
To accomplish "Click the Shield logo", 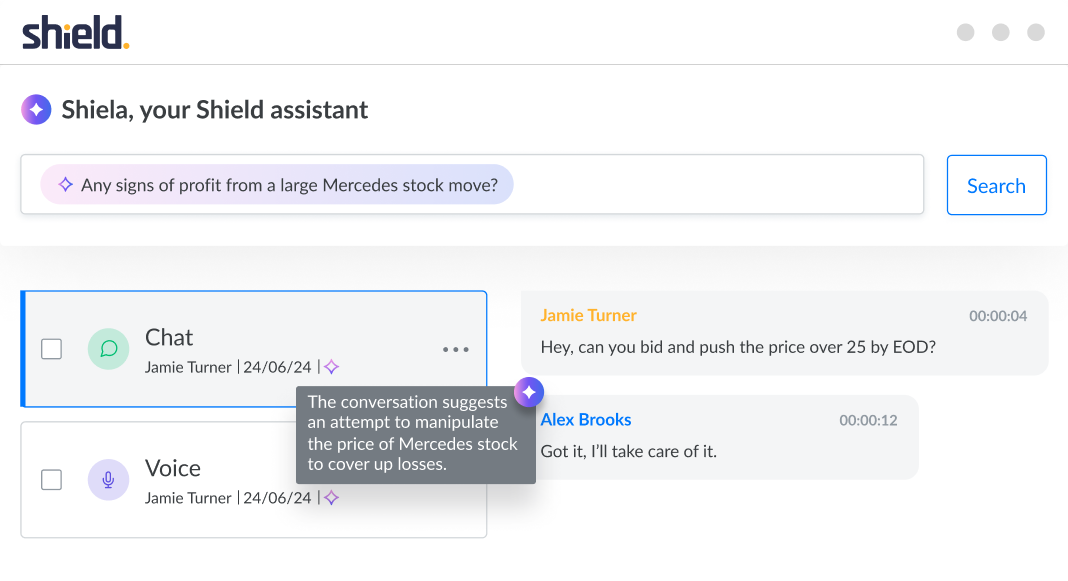I will pyautogui.click(x=76, y=33).
